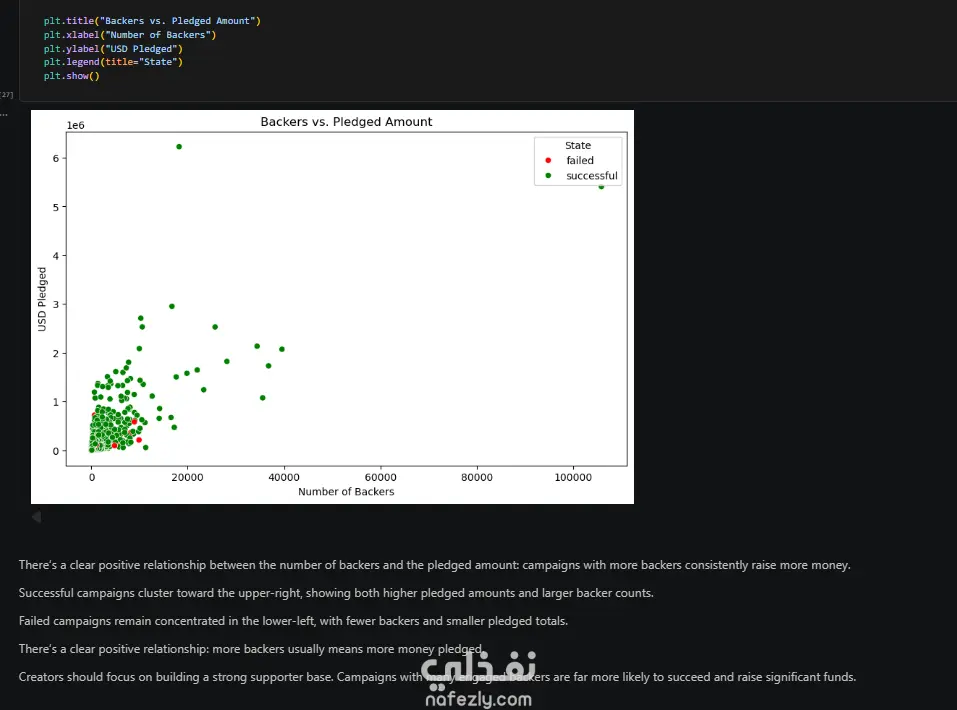The height and width of the screenshot is (710, 957).
Task: Click the USD Pledged axis label
Action: pyautogui.click(x=42, y=299)
